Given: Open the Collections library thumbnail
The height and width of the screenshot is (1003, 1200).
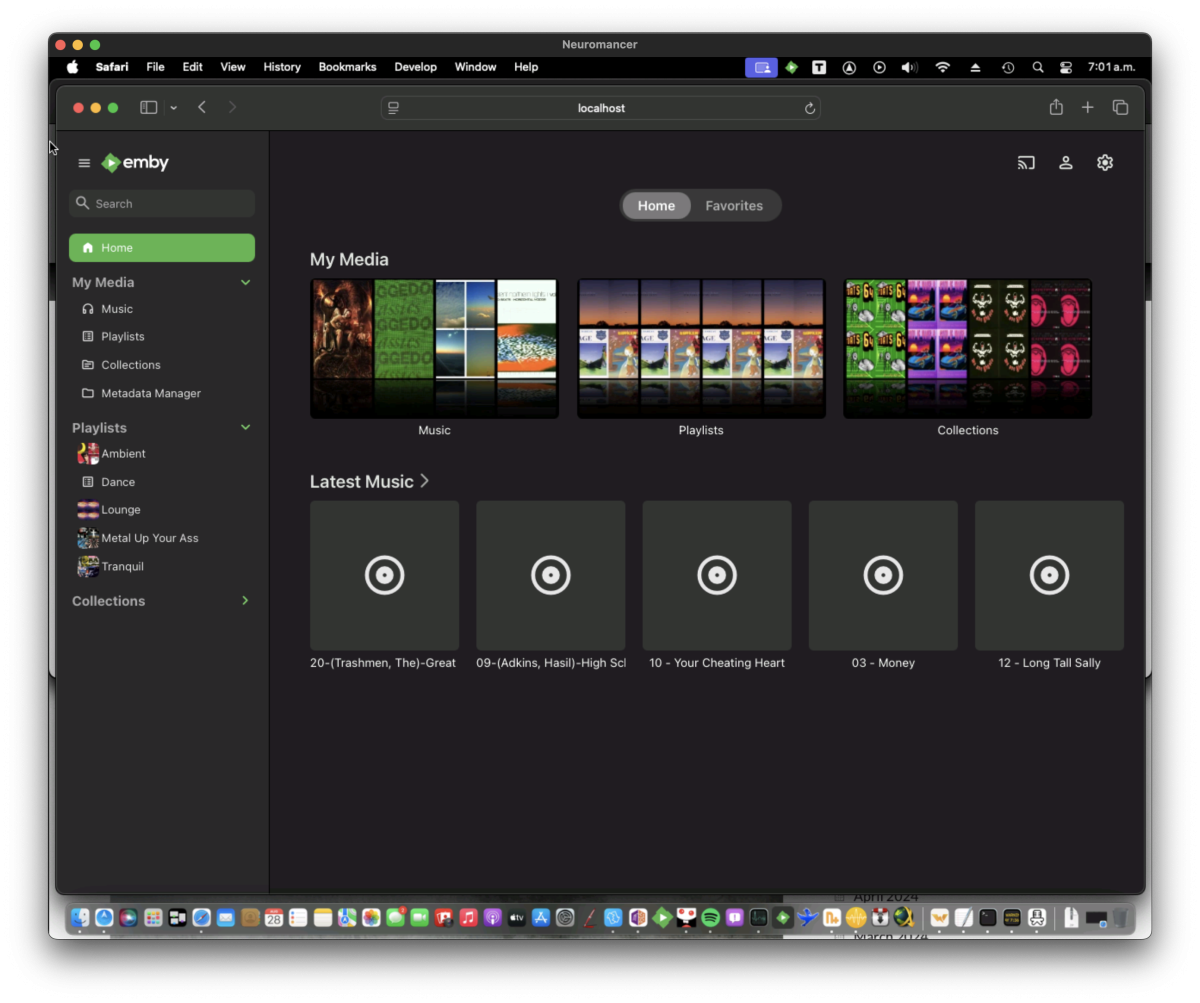Looking at the screenshot, I should (967, 348).
